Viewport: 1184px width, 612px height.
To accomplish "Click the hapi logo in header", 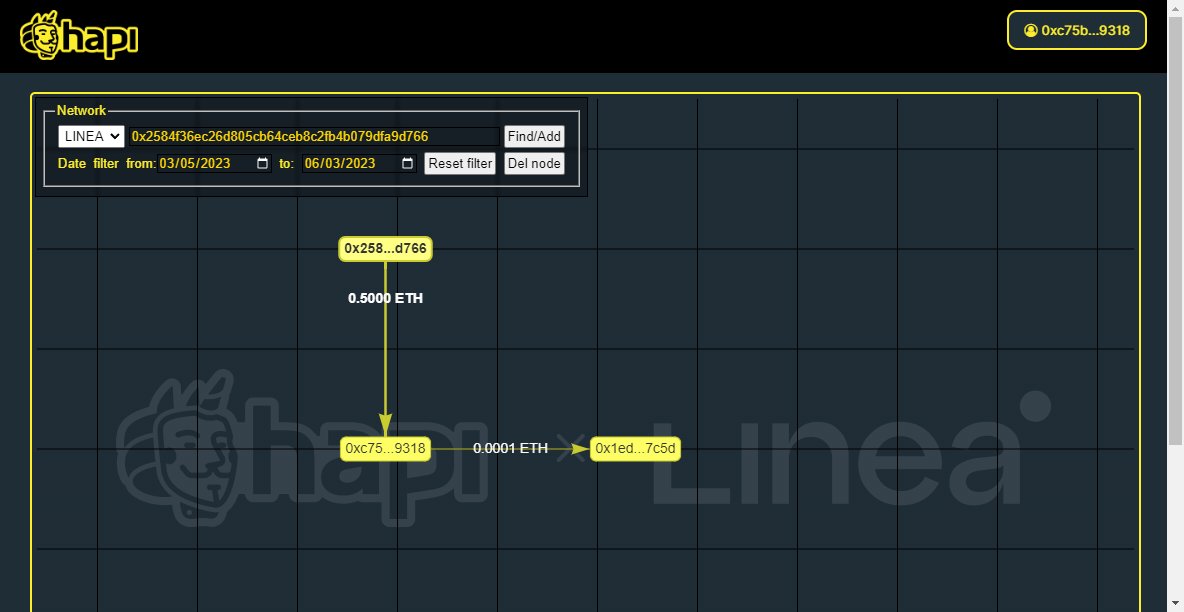I will pyautogui.click(x=79, y=36).
